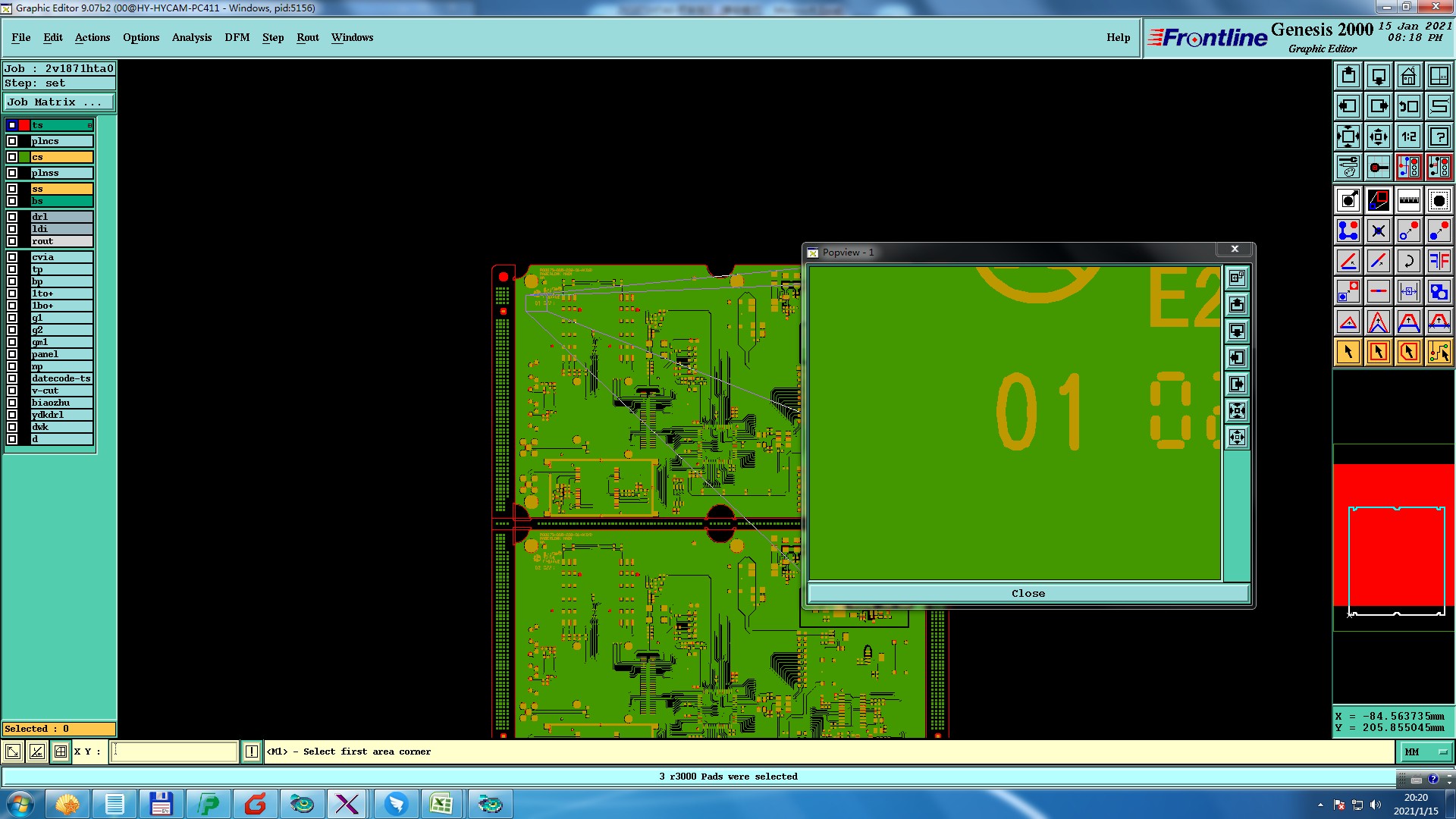
Task: Click the net selection pointer icon
Action: (1439, 352)
